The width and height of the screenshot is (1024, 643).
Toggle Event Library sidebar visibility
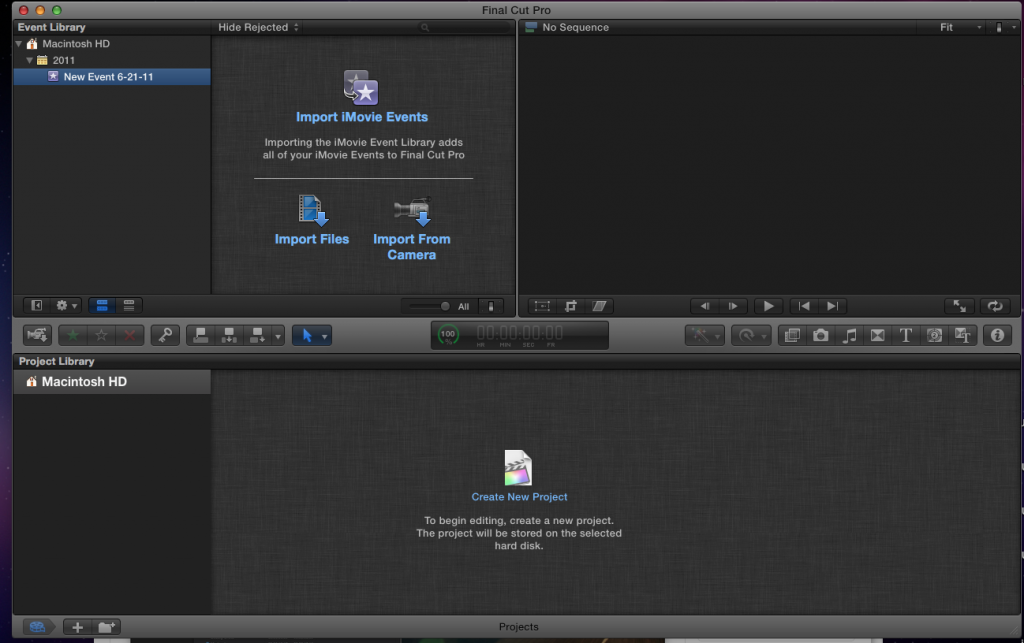(37, 305)
